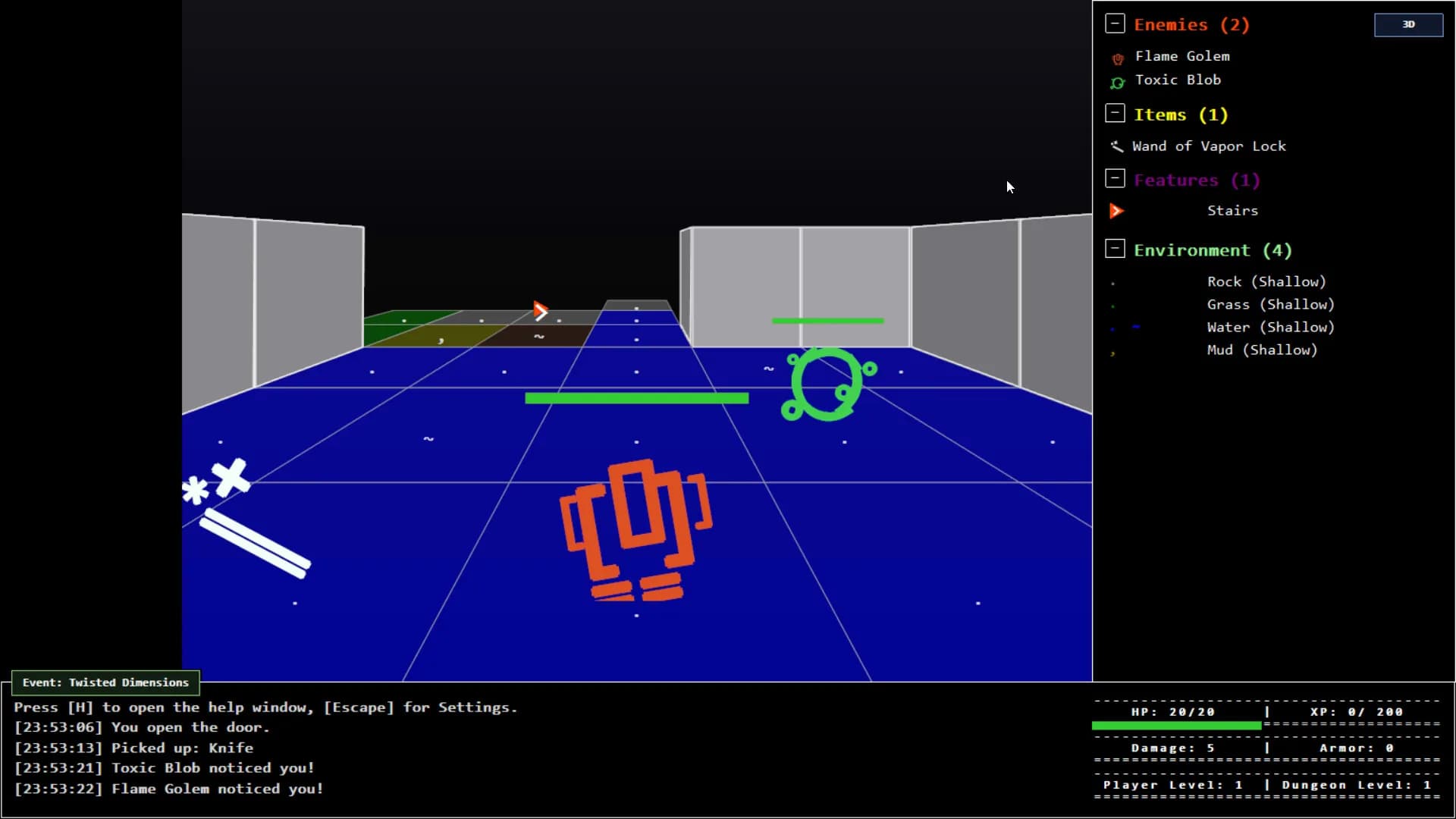The image size is (1456, 819).
Task: Click the Features (1) header
Action: 1197,180
